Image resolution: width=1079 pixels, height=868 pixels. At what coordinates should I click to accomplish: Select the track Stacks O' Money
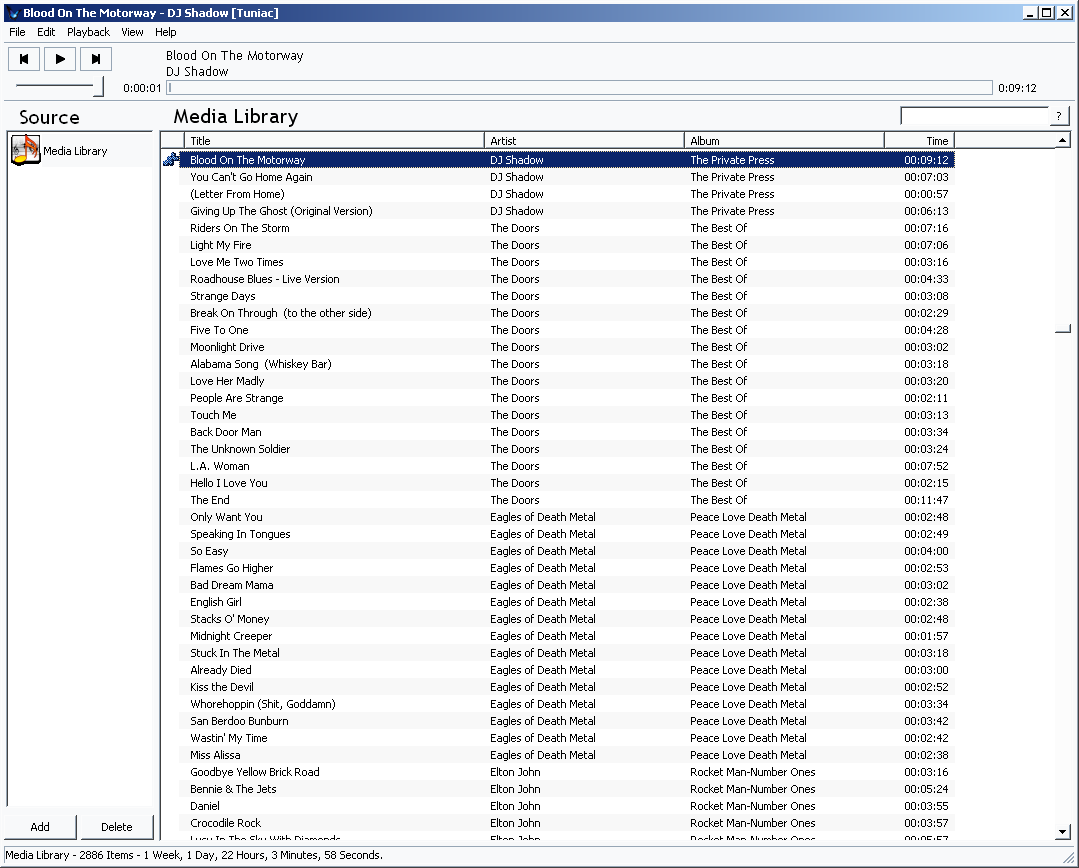pyautogui.click(x=568, y=619)
